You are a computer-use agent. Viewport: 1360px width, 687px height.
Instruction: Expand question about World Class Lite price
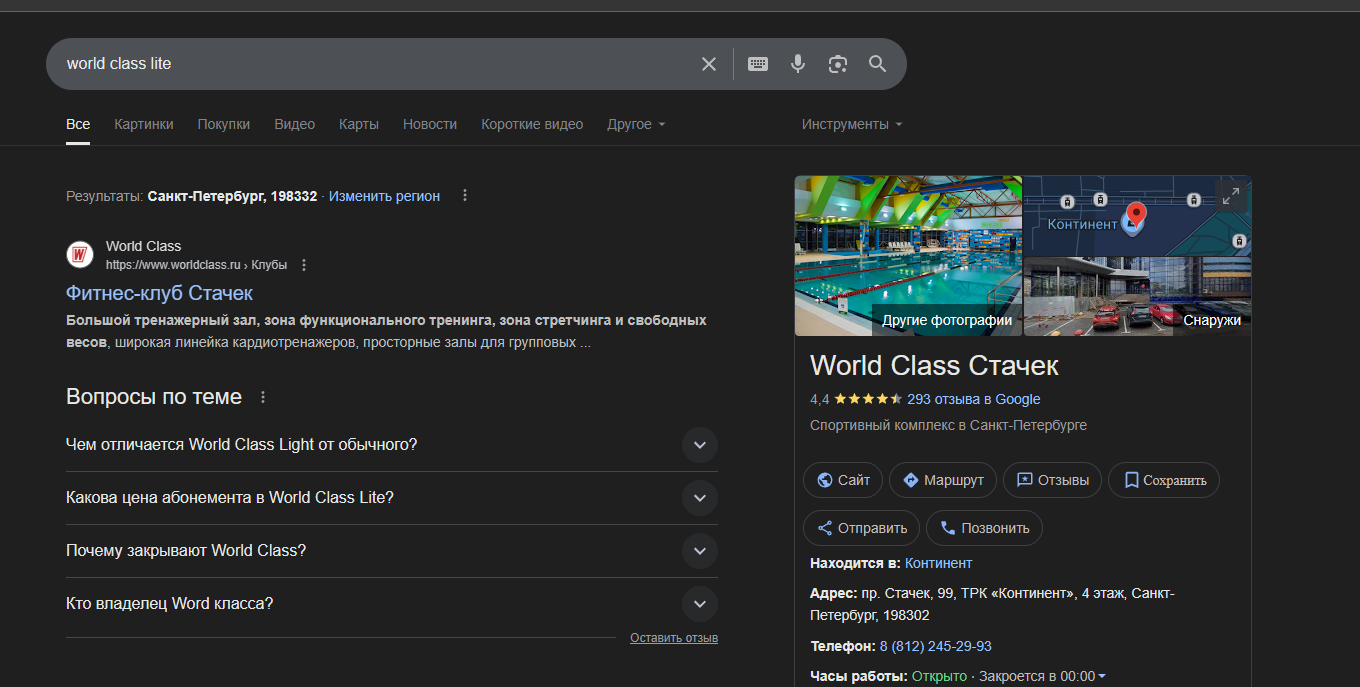pyautogui.click(x=392, y=498)
